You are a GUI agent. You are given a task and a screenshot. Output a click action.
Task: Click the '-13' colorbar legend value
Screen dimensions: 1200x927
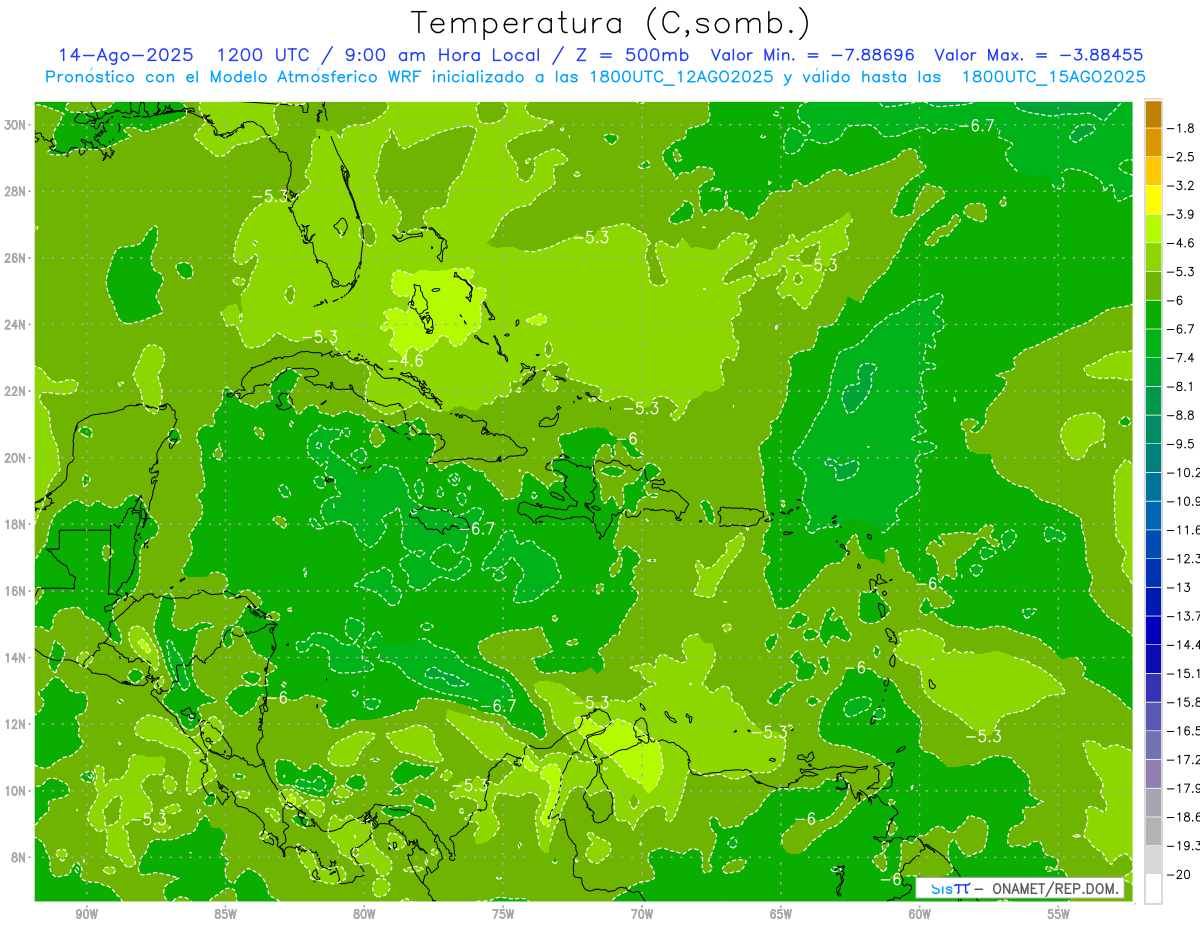(1179, 587)
